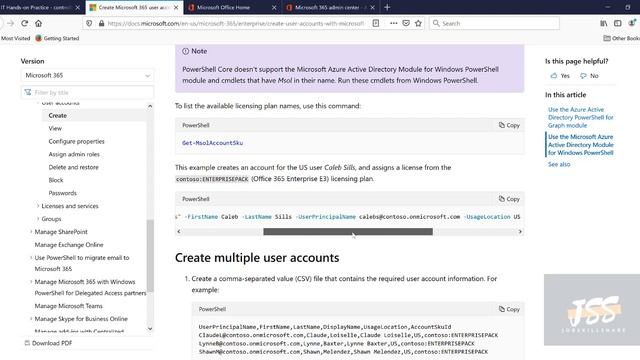
Task: Toggle reader view icon in address bar
Action: [376, 23]
